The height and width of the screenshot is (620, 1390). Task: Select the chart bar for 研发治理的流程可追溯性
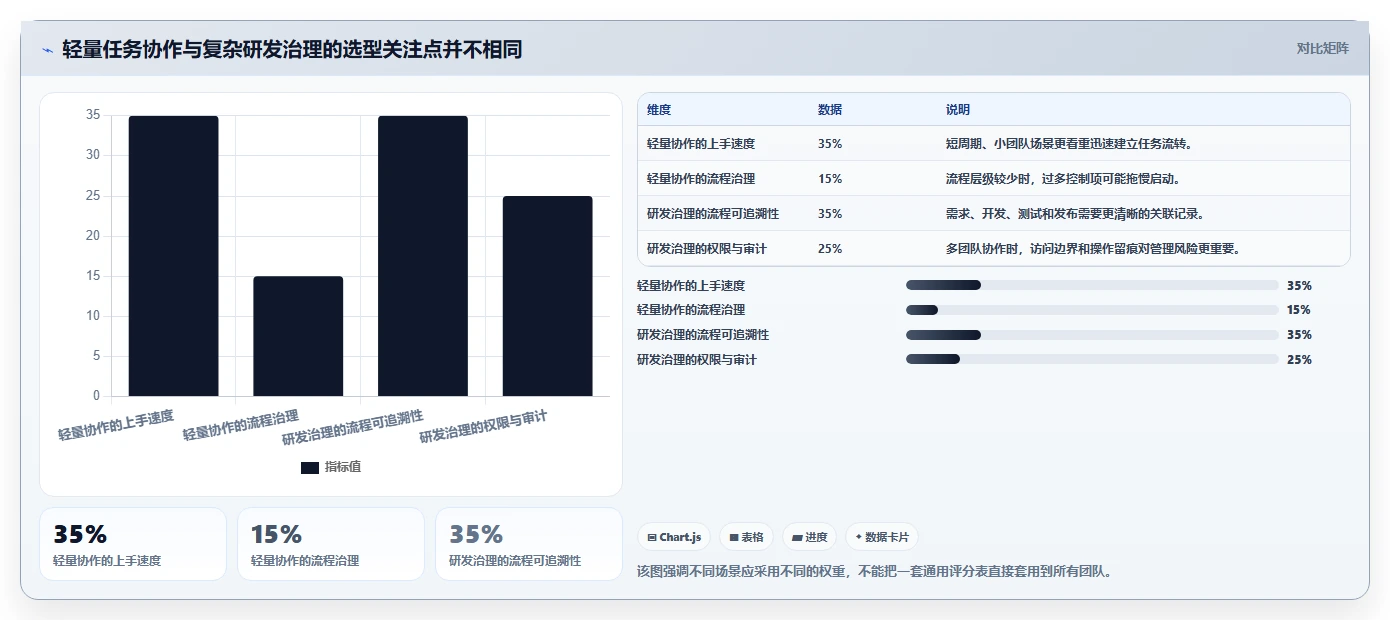pos(423,256)
